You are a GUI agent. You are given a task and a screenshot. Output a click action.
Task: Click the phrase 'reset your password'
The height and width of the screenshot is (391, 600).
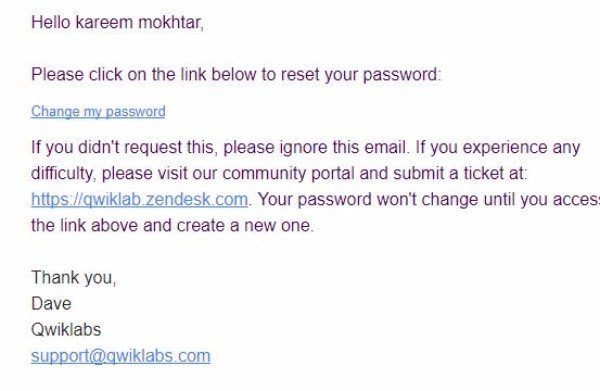click(359, 74)
